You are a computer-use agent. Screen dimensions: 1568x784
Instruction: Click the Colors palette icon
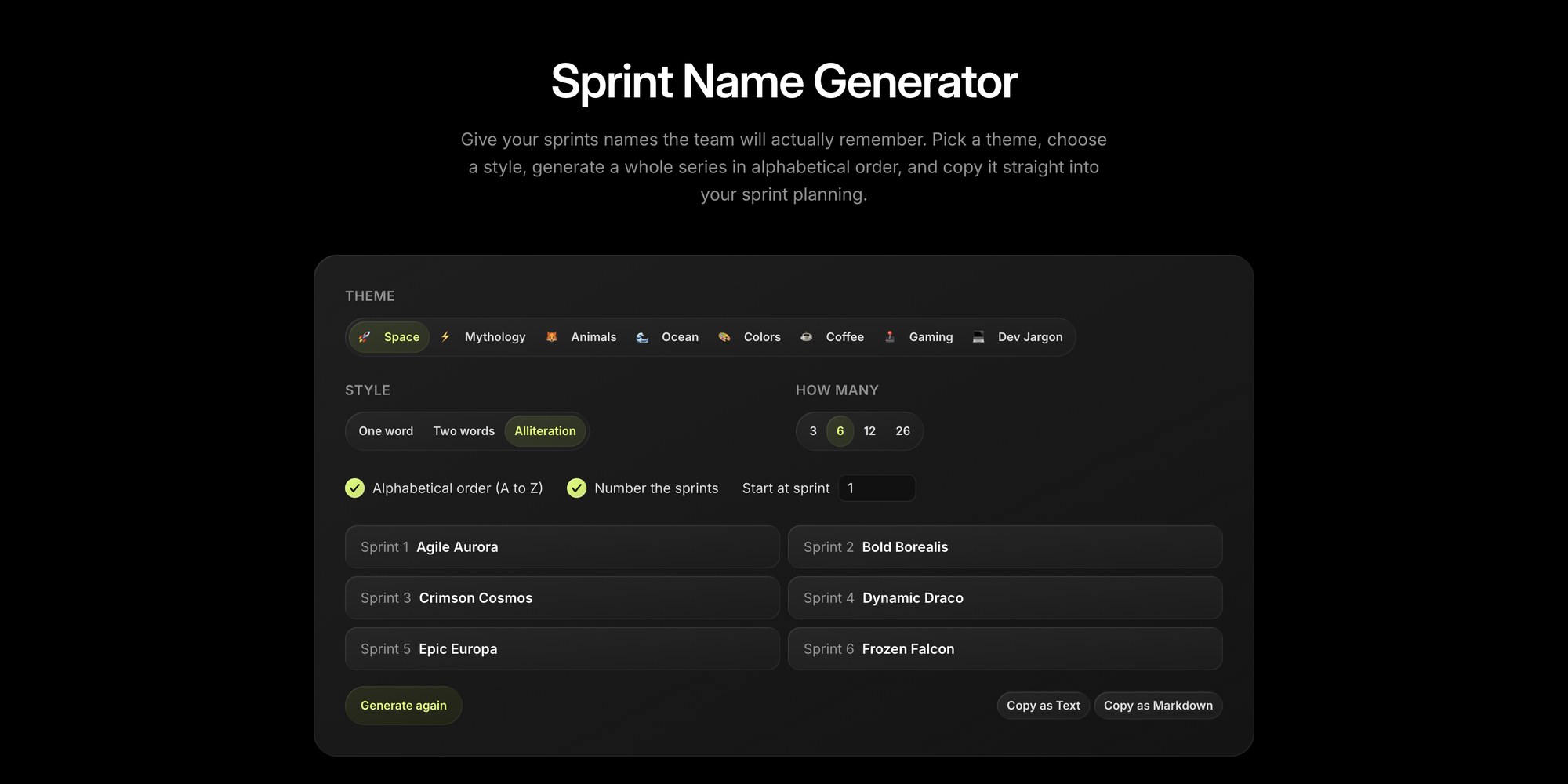[724, 337]
